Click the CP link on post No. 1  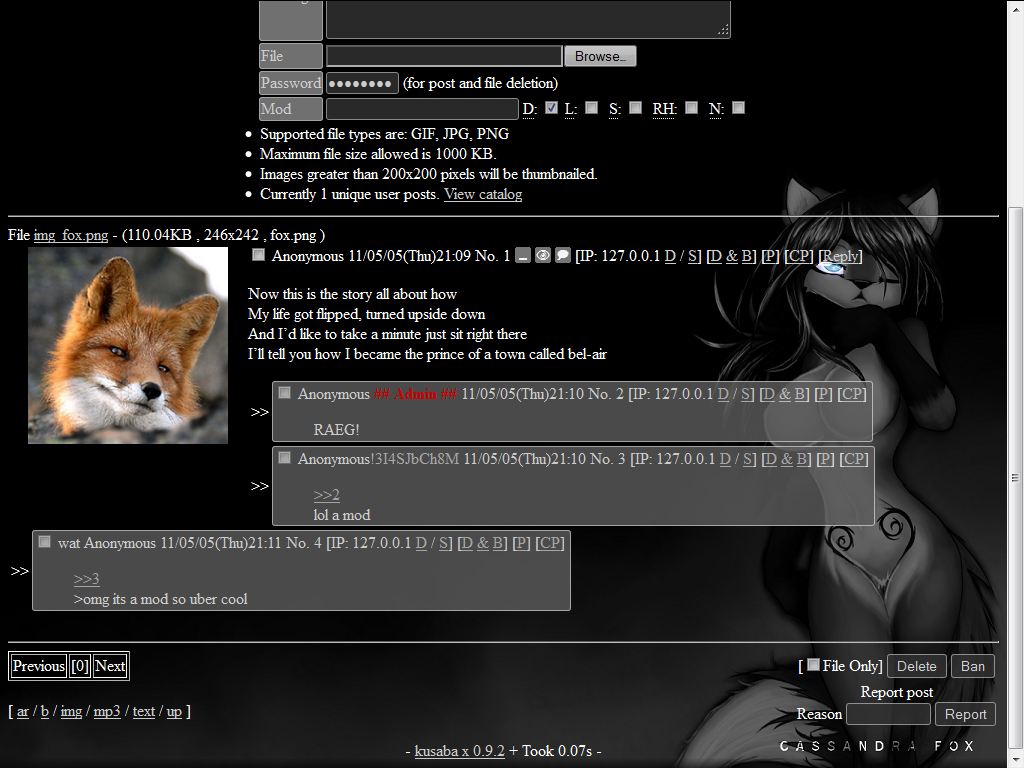click(x=798, y=256)
